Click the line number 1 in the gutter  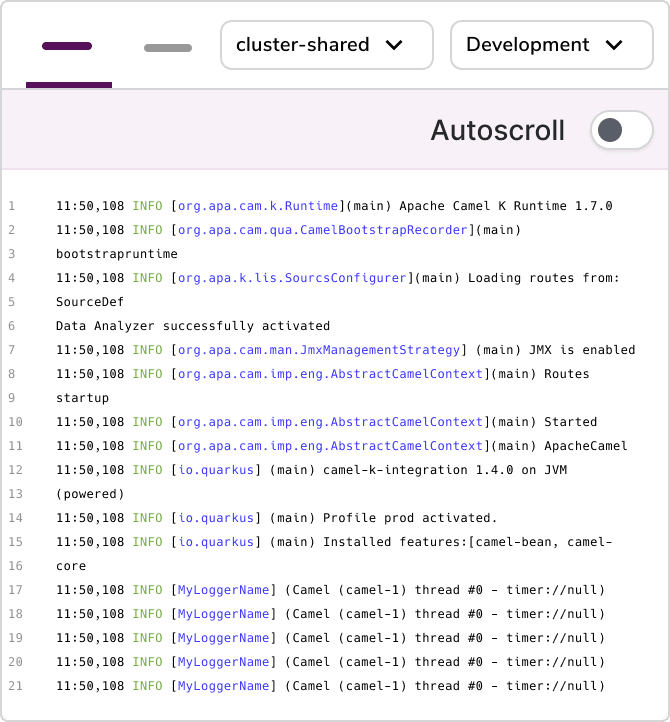click(x=12, y=206)
